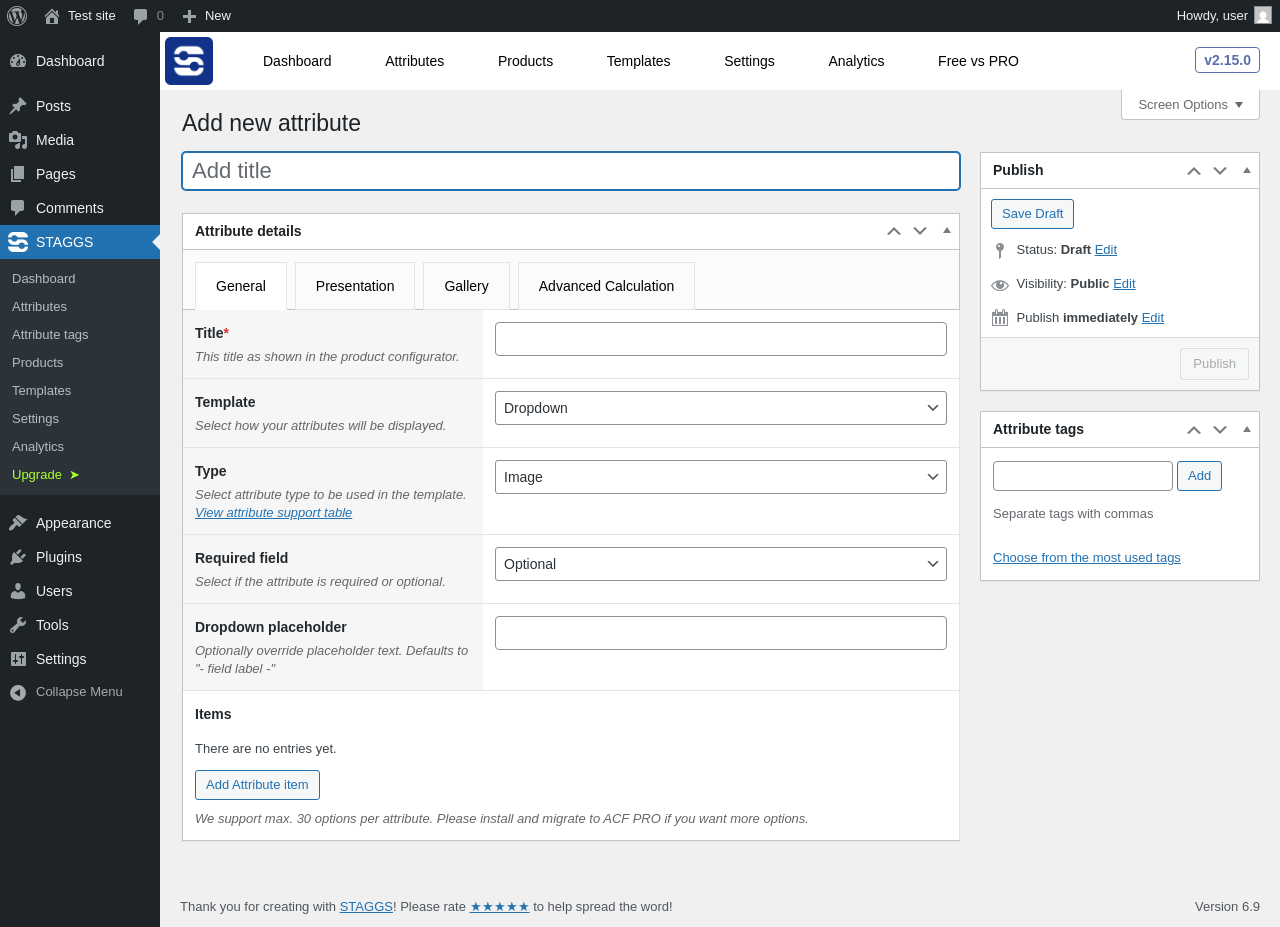Click the Add title input field
Viewport: 1280px width, 927px height.
point(570,171)
